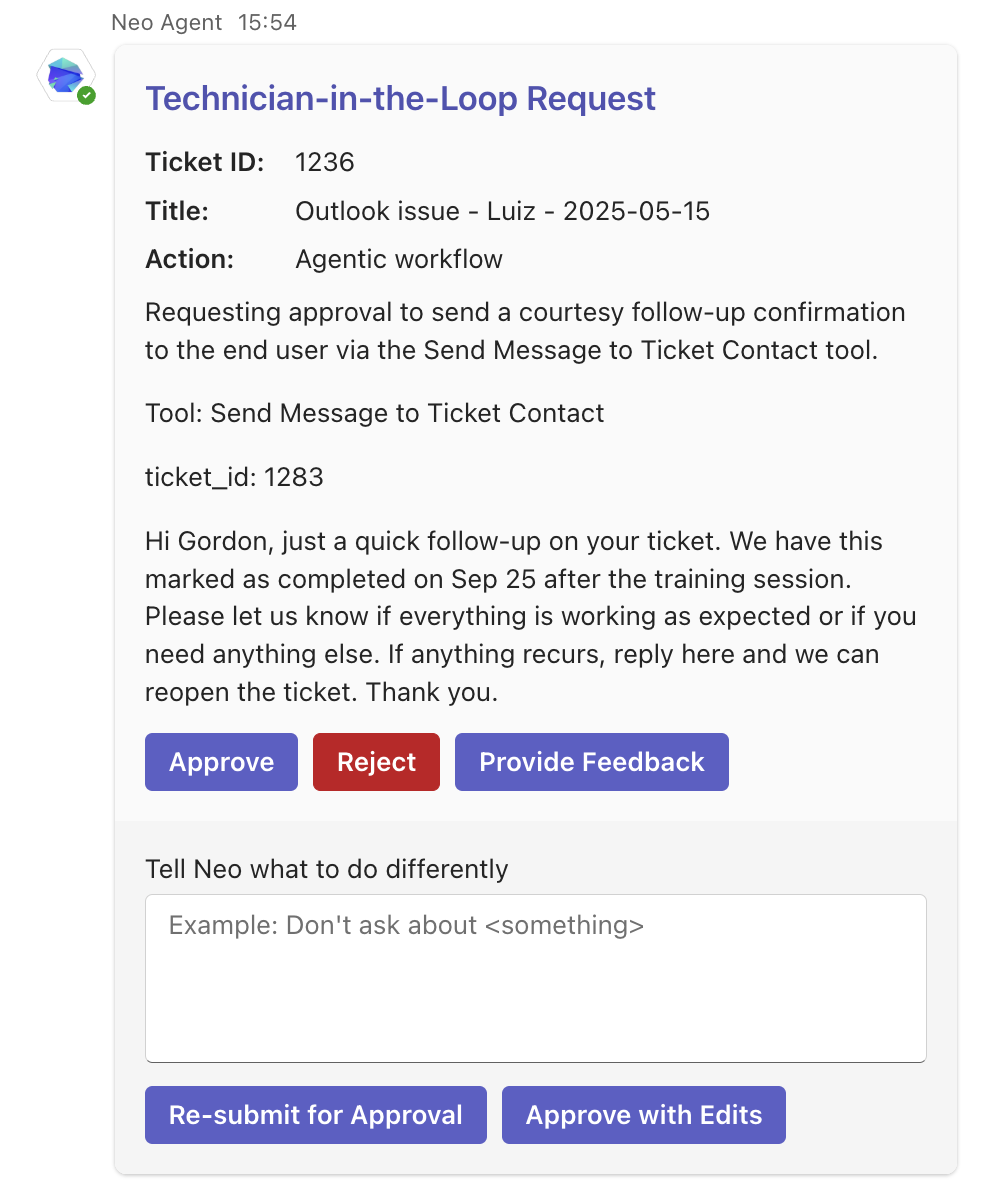Select the Ticket ID value 1236
Image resolution: width=1008 pixels, height=1204 pixels.
click(324, 161)
